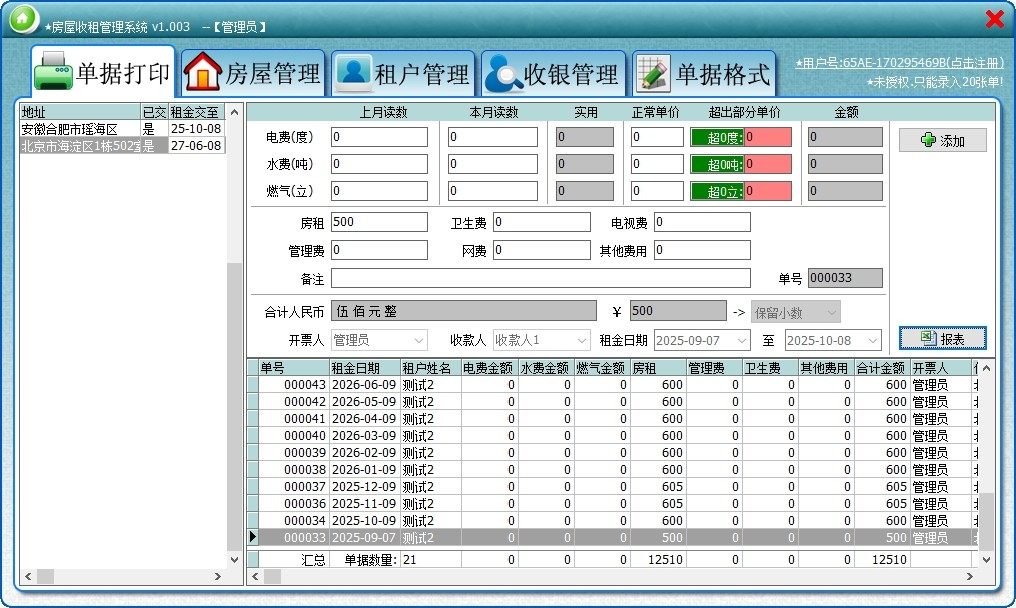Click the 管理费 input field
This screenshot has width=1016, height=608.
click(379, 250)
